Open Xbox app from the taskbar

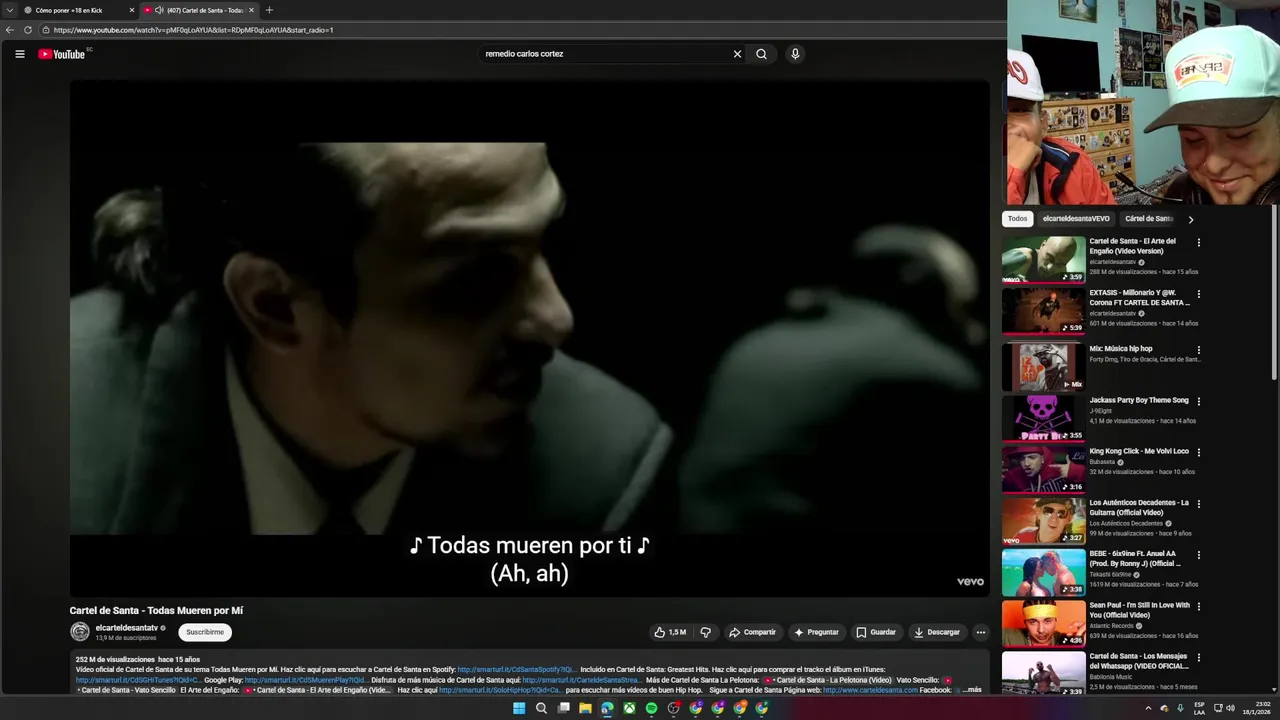coord(629,708)
